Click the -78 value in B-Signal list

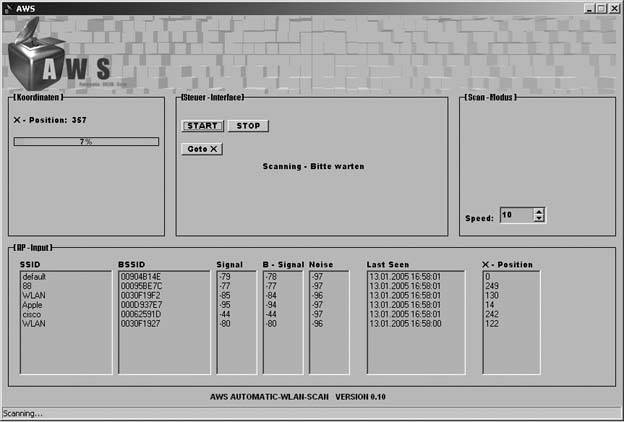[272, 276]
